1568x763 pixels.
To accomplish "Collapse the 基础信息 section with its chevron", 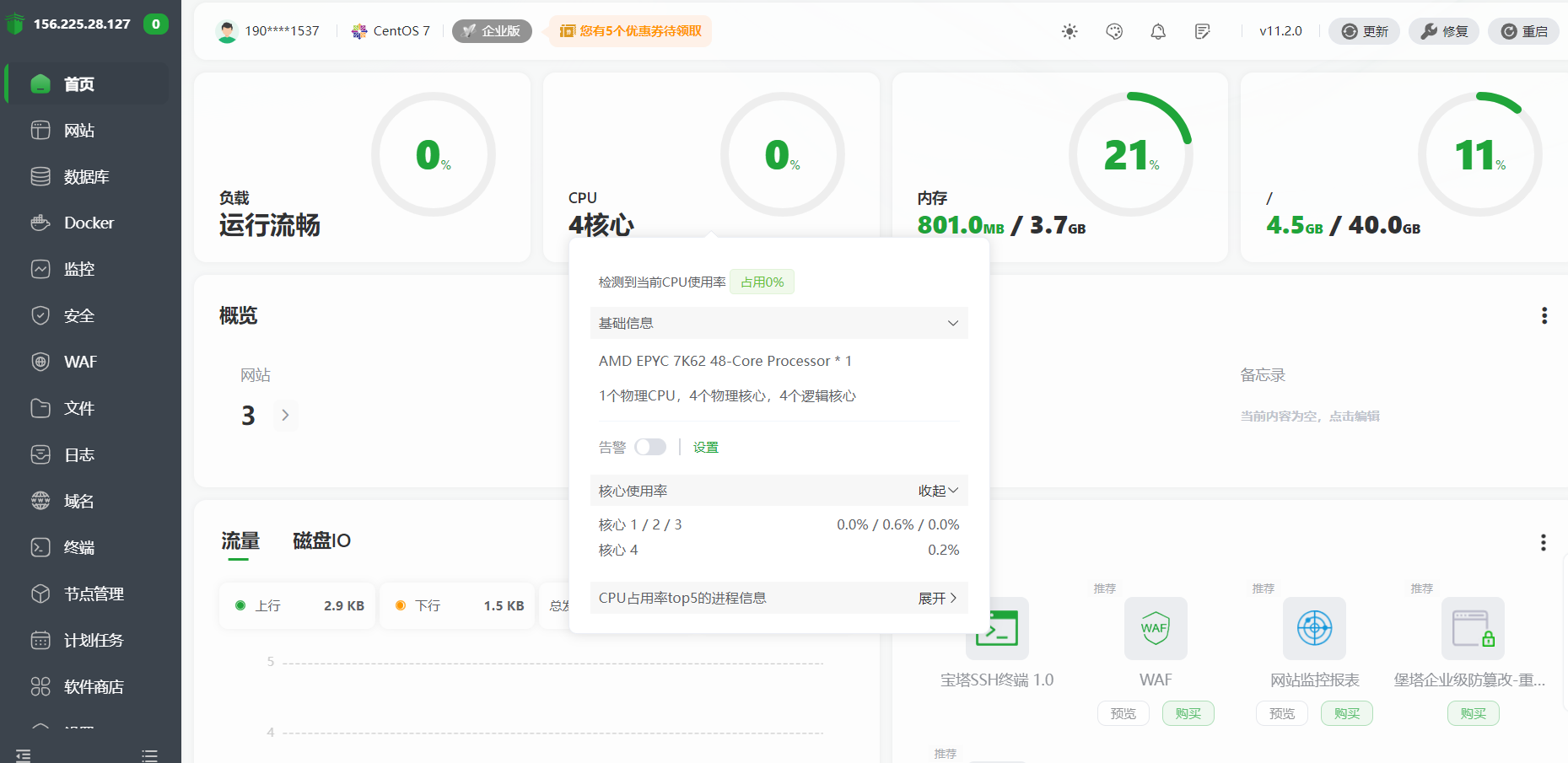I will coord(953,323).
